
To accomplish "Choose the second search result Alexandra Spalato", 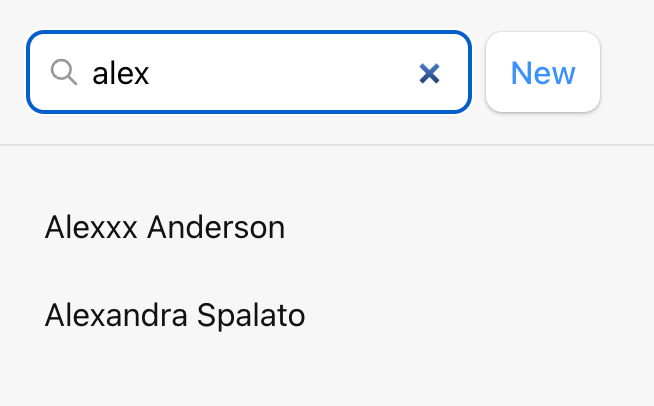I will point(175,315).
